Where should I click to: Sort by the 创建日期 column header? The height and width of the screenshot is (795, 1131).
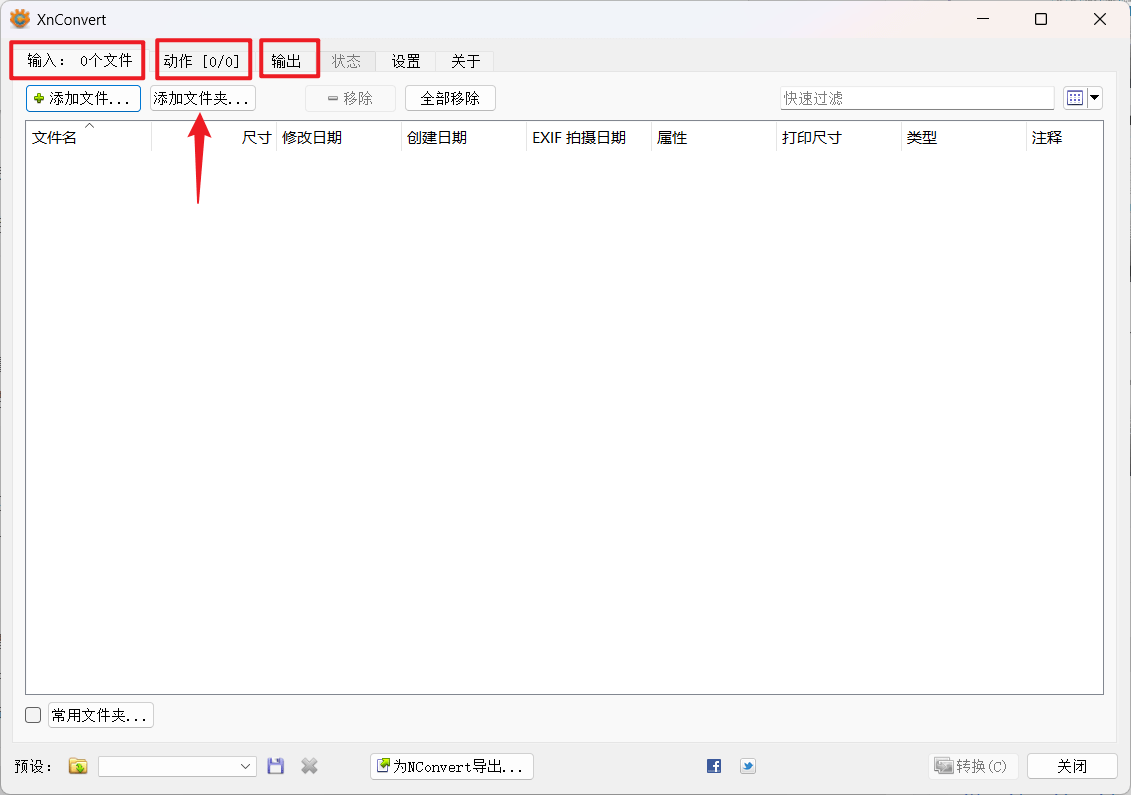[464, 137]
